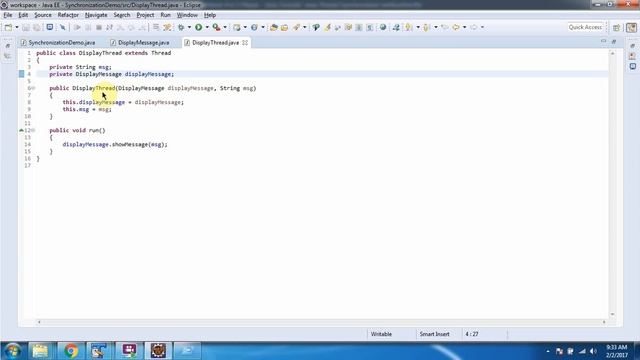
Task: Open the File menu
Action: click(8, 15)
